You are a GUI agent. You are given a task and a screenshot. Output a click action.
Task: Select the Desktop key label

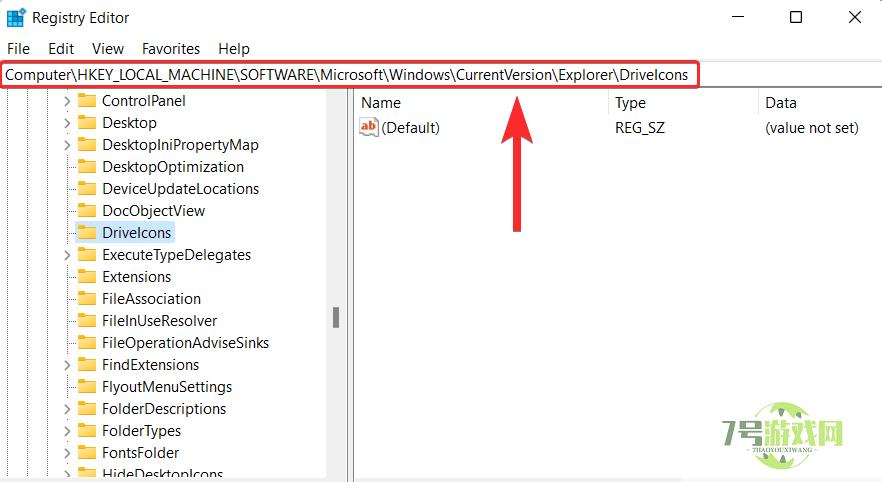click(x=129, y=123)
